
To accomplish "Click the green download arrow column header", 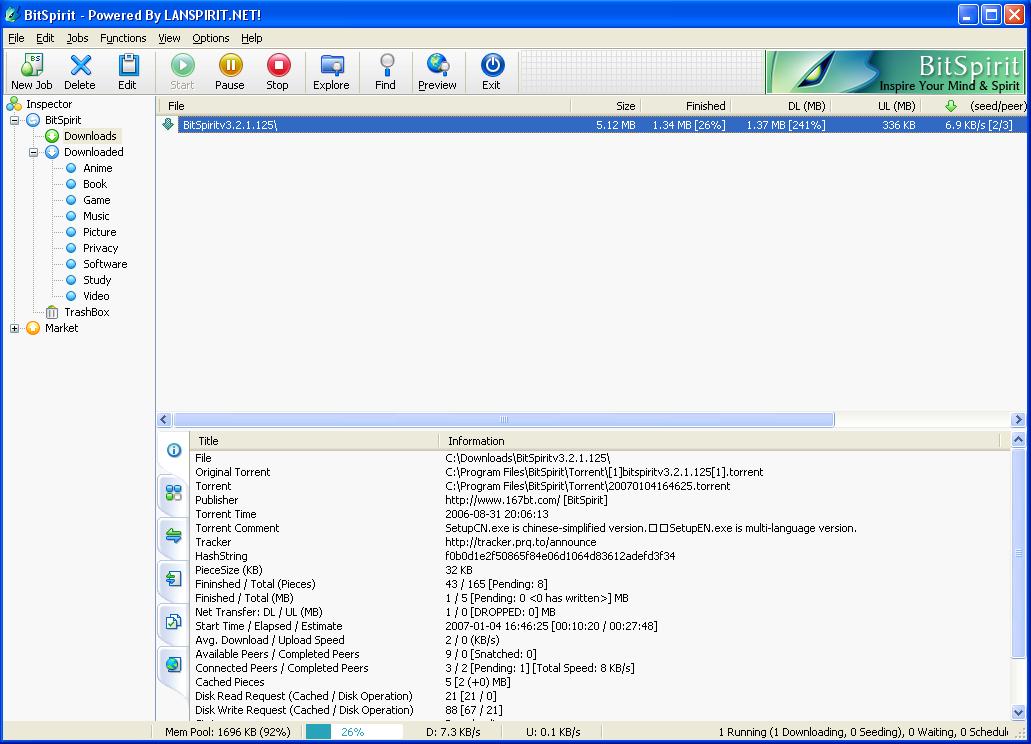I will tap(951, 106).
